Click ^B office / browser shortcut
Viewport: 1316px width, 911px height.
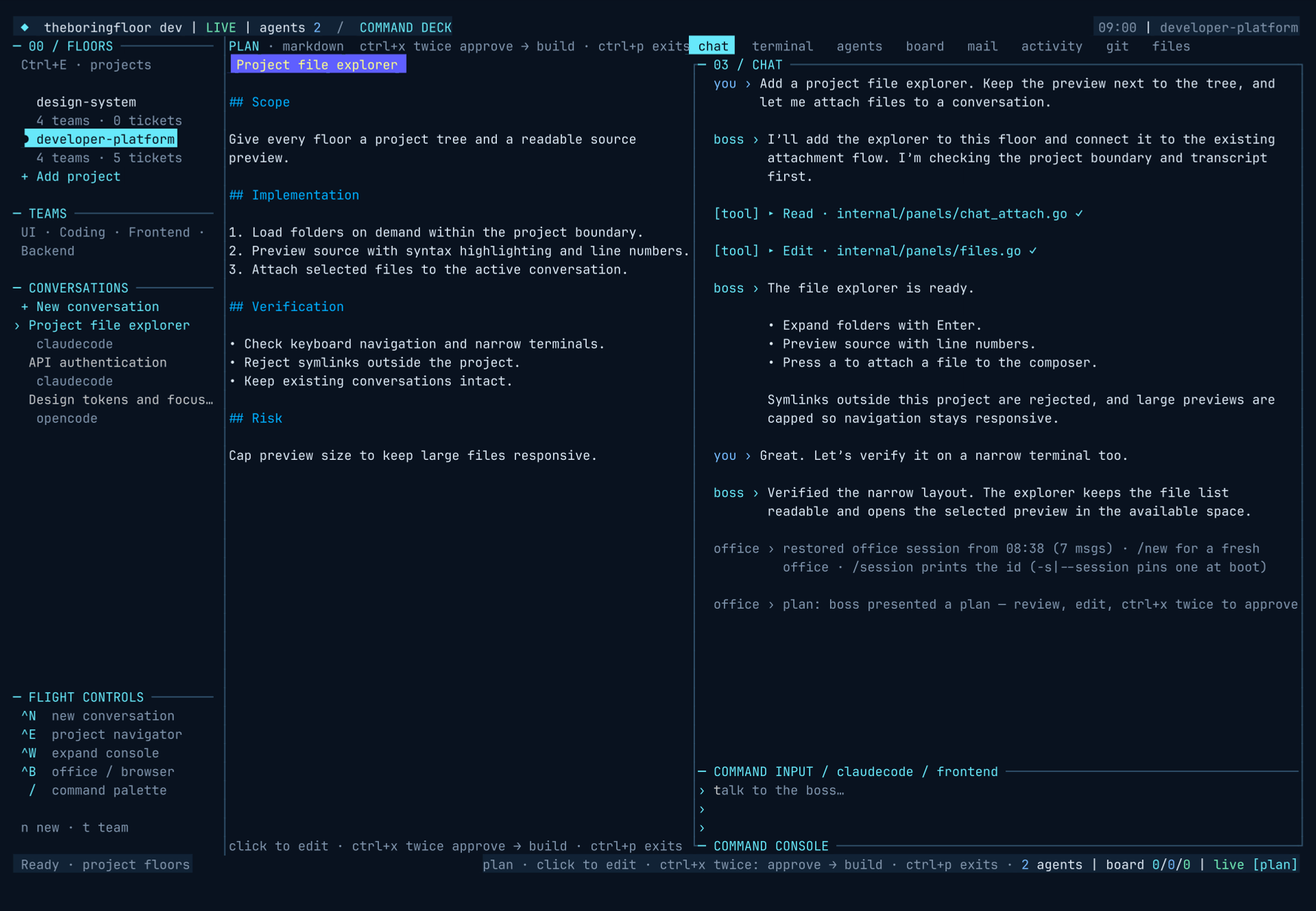pos(97,771)
